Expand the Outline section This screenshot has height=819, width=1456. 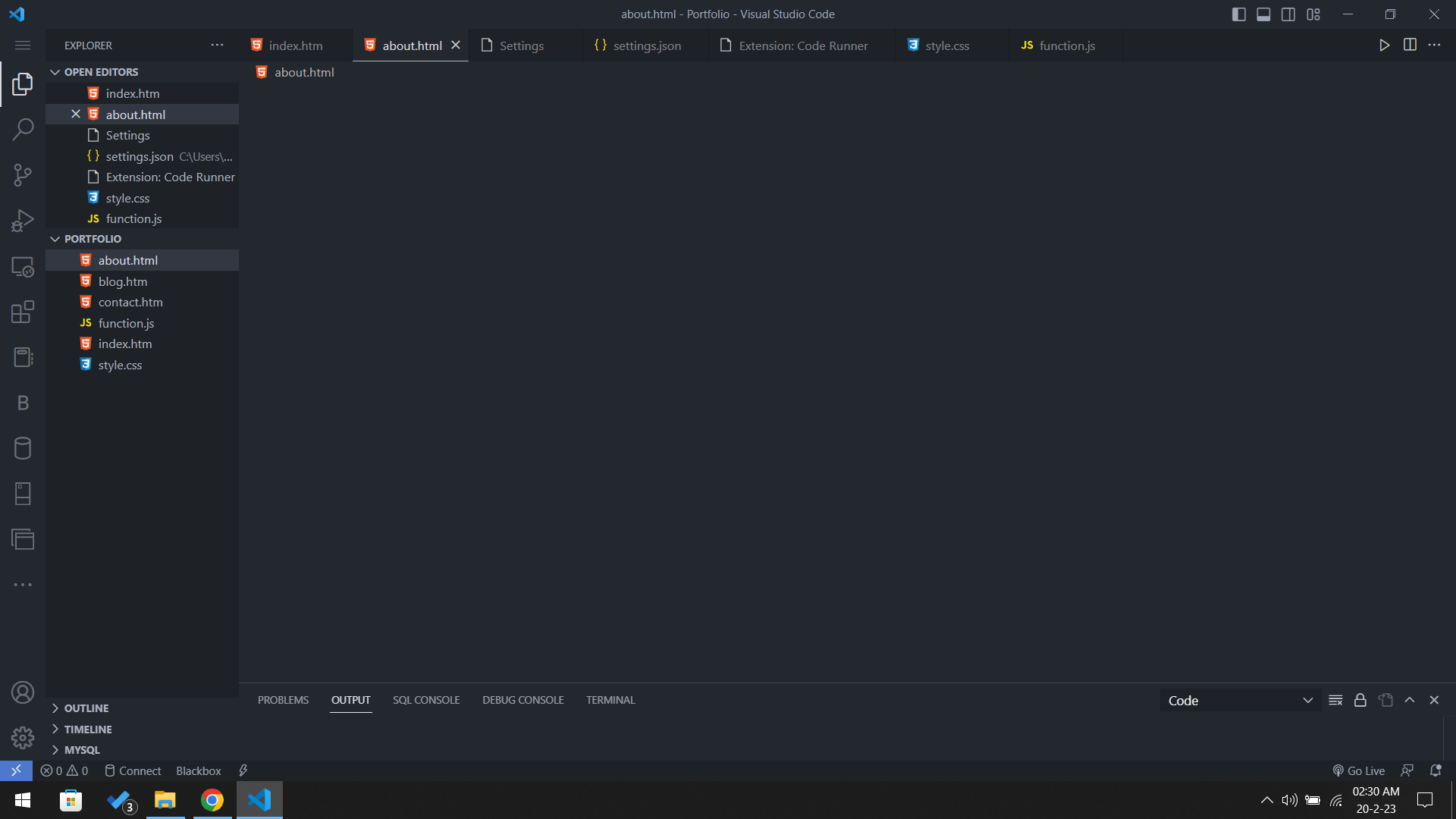(86, 708)
